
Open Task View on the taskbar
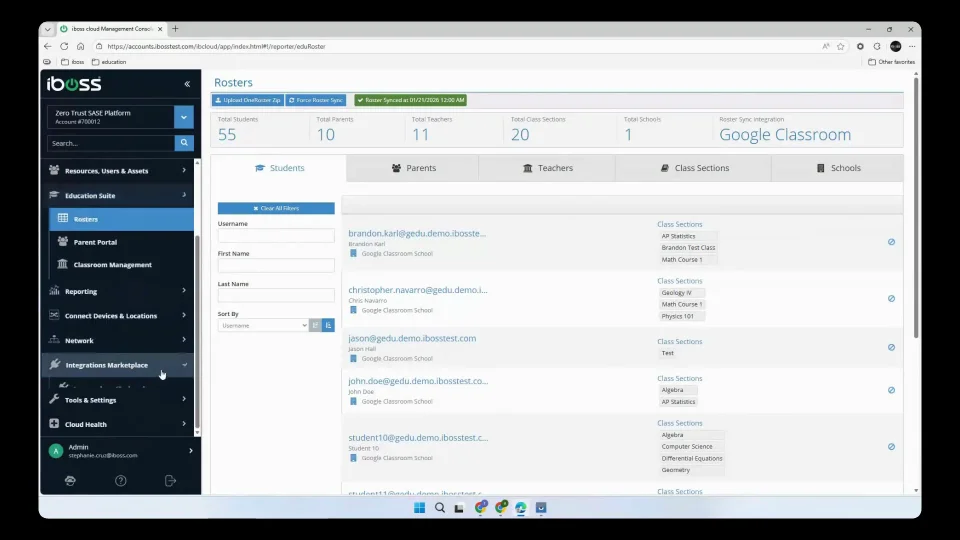(459, 508)
